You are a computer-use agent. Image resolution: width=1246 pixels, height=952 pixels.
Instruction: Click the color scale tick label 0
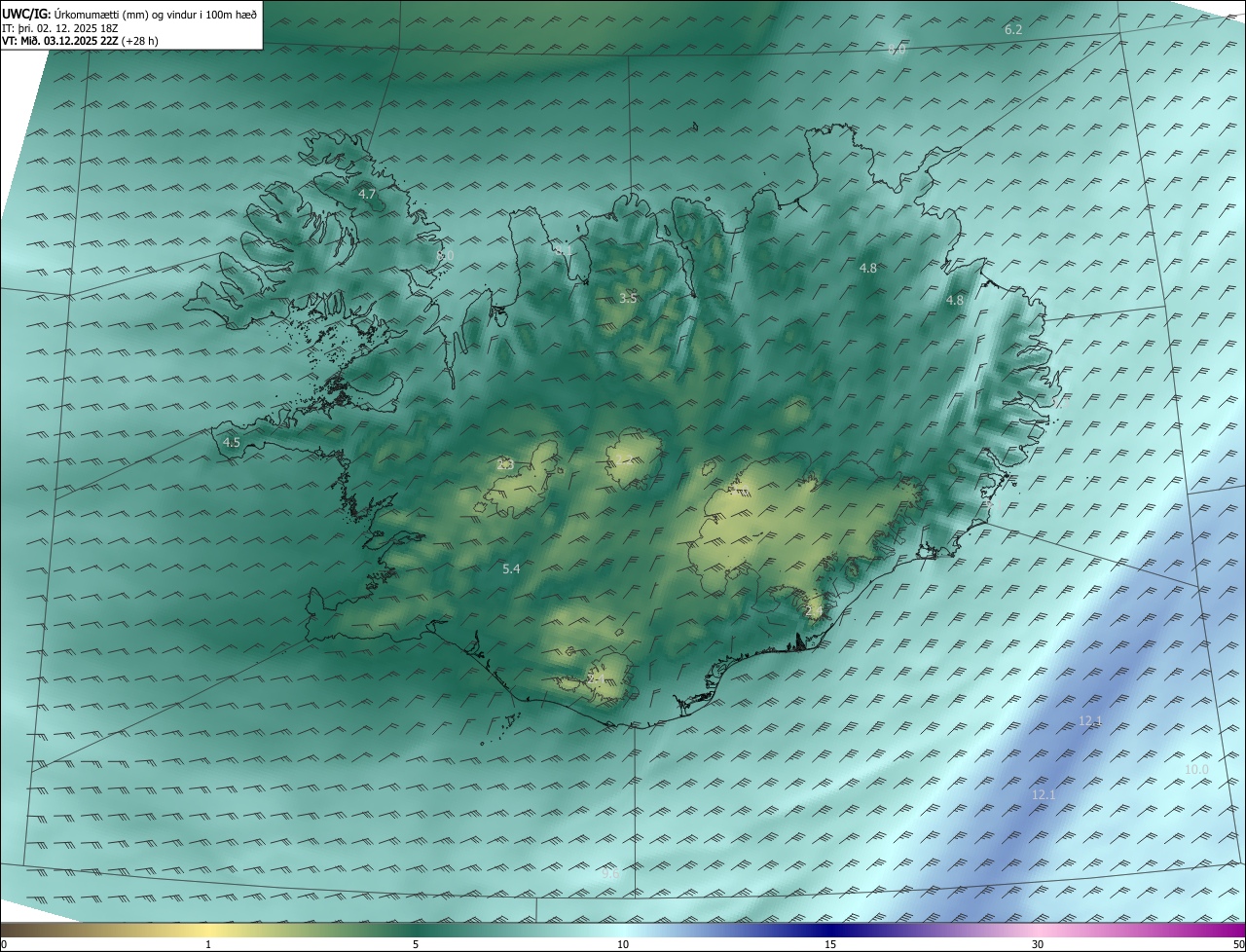4,945
